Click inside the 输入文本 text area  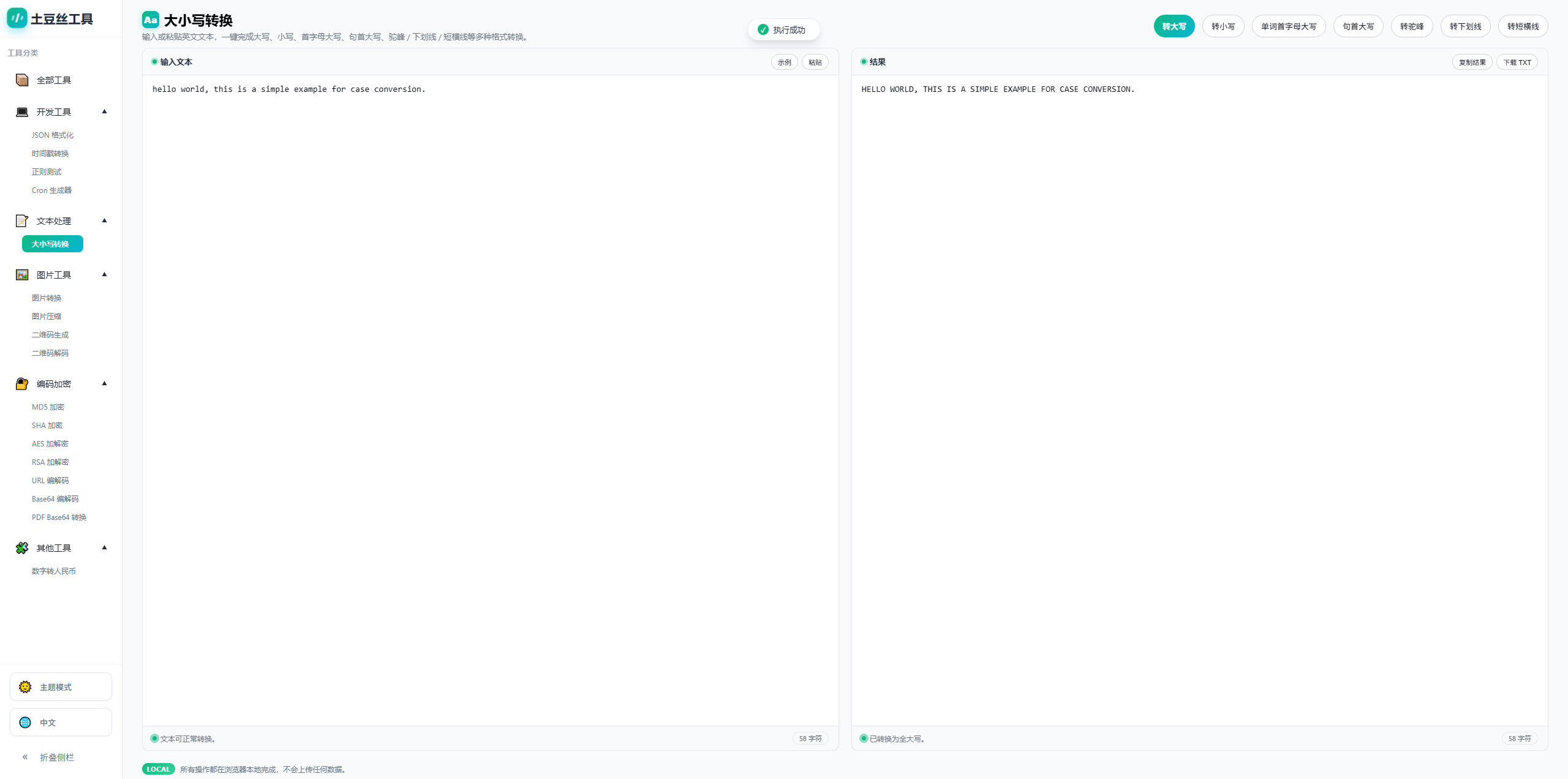(490, 367)
